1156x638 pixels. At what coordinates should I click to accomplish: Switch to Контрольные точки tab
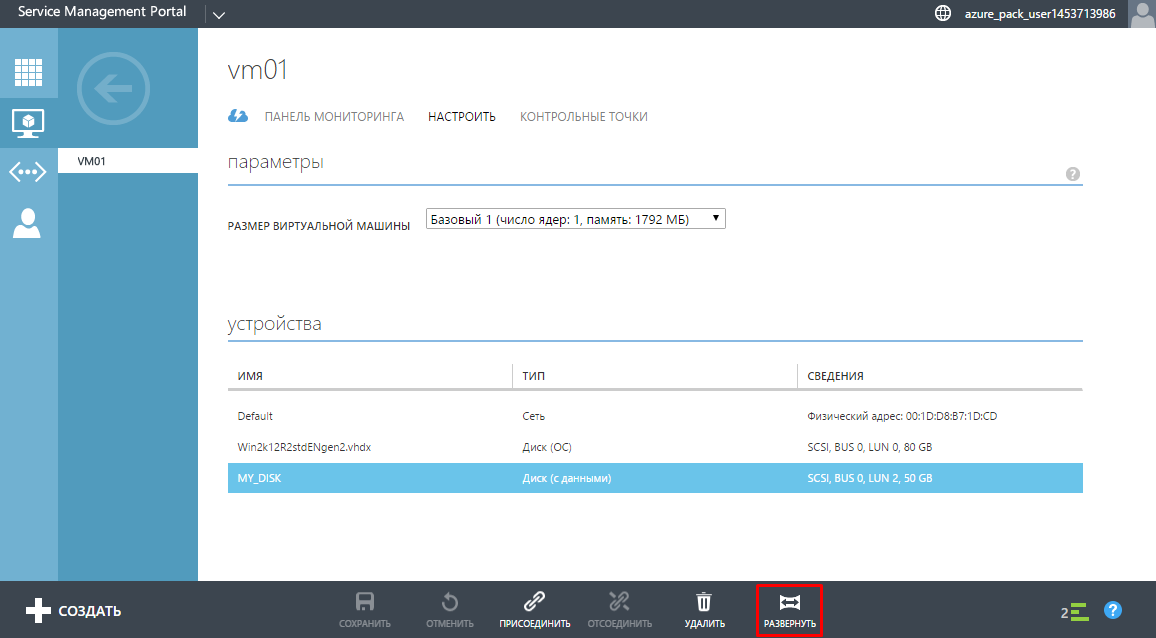pyautogui.click(x=583, y=117)
